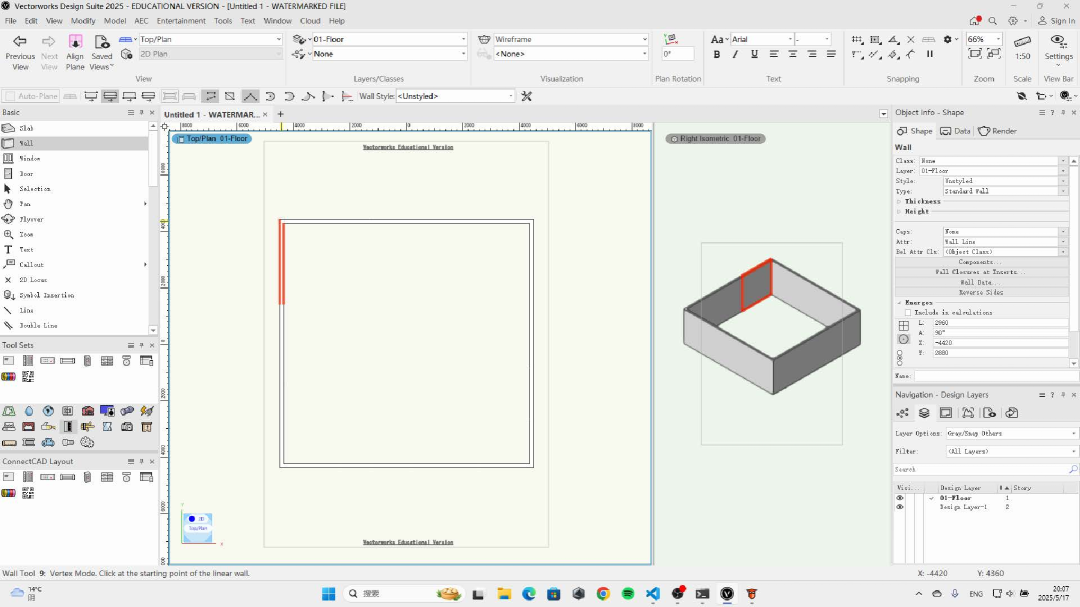This screenshot has height=607, width=1080.
Task: Open the AEC menu
Action: (141, 20)
